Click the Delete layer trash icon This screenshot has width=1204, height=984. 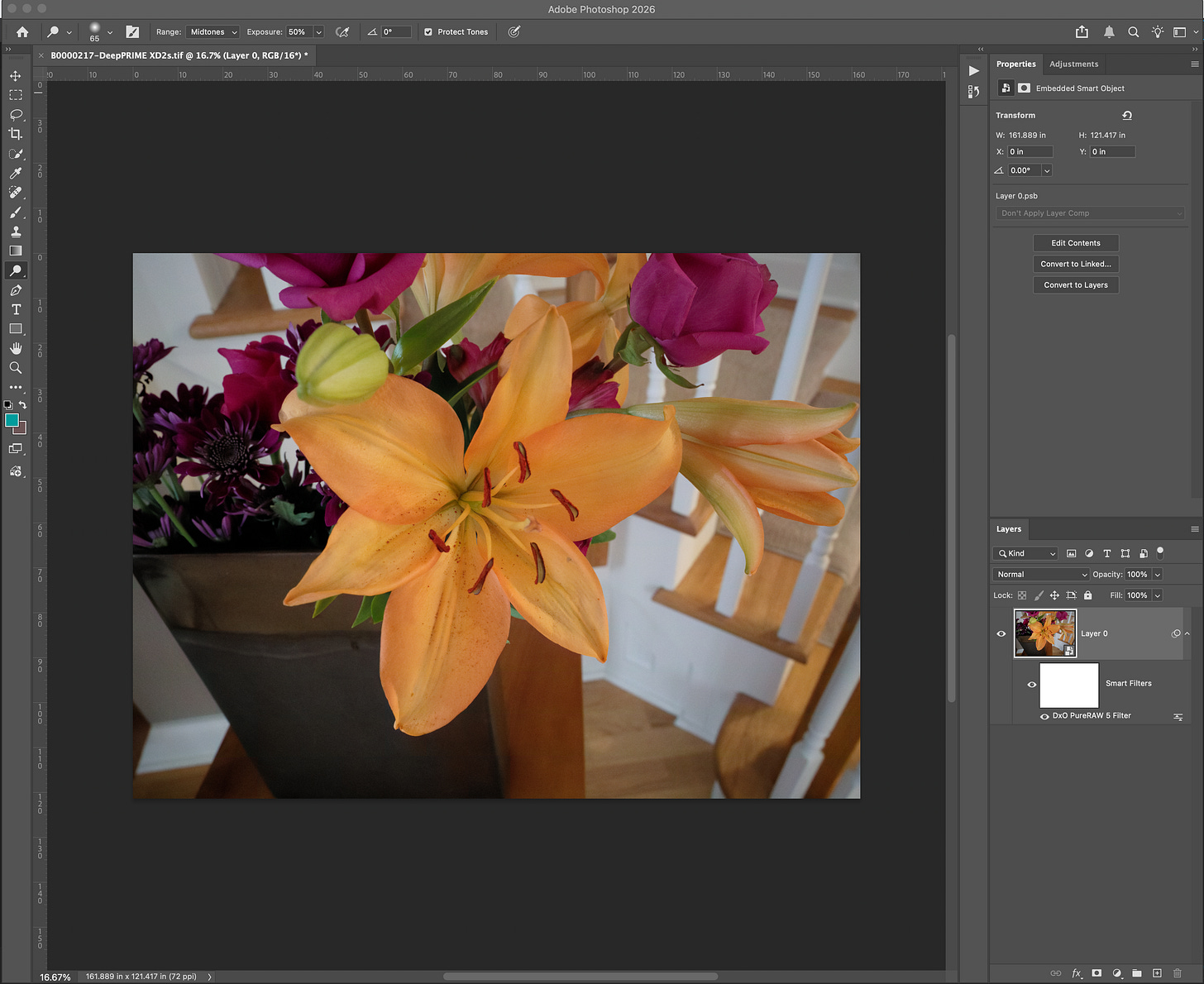[1178, 973]
